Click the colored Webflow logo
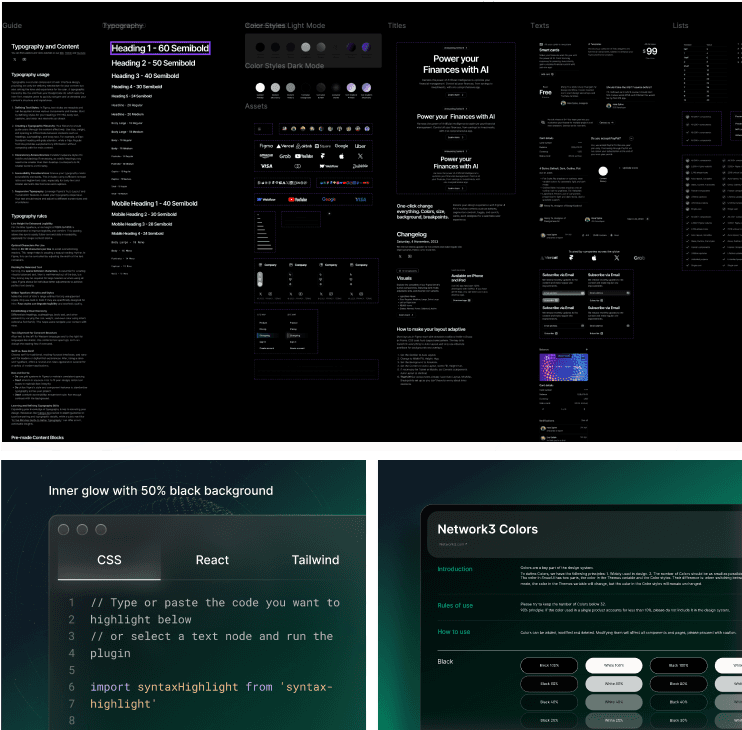Image resolution: width=742 pixels, height=730 pixels. [x=266, y=200]
